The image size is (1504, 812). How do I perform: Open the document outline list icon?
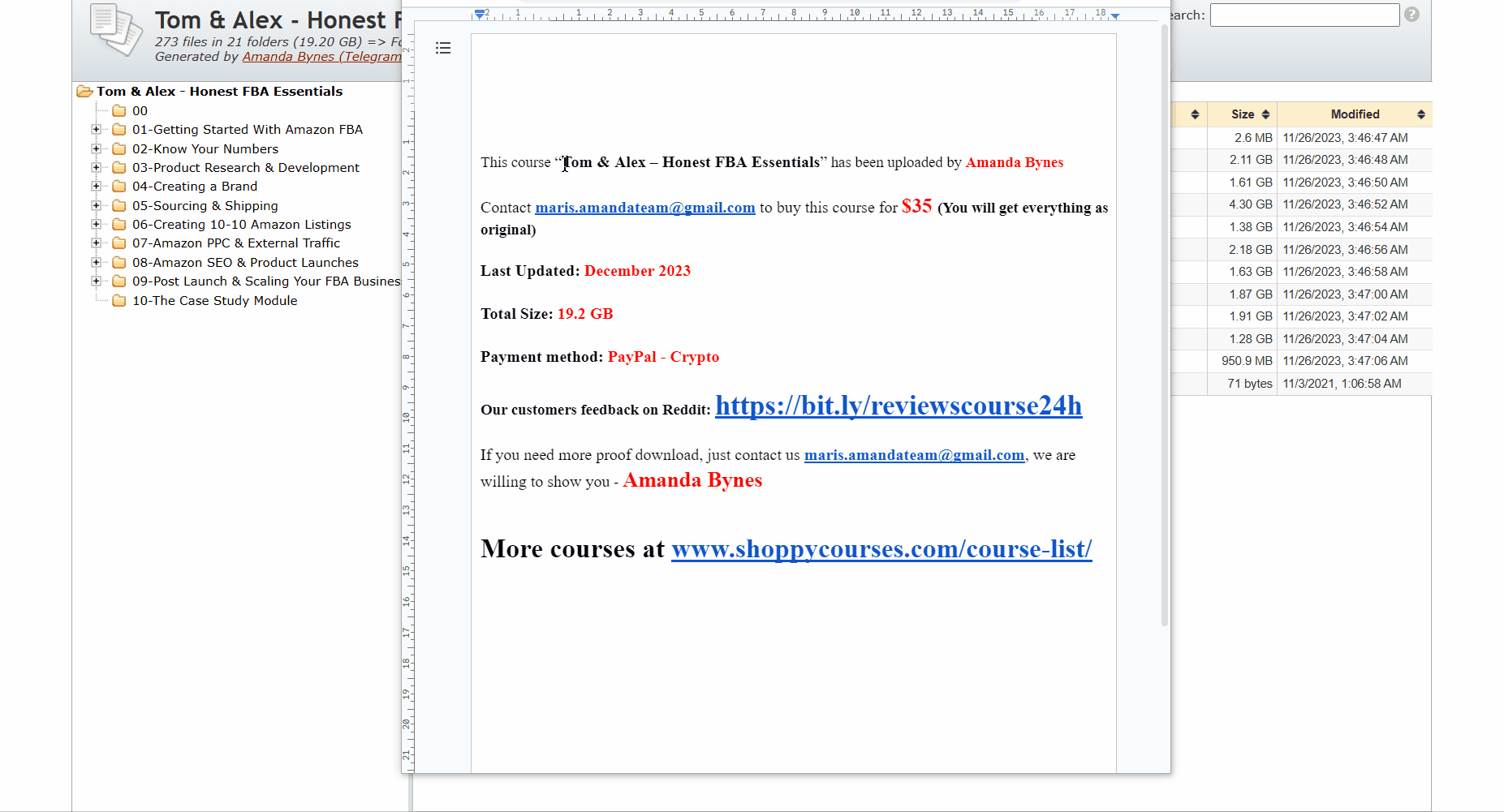(442, 49)
